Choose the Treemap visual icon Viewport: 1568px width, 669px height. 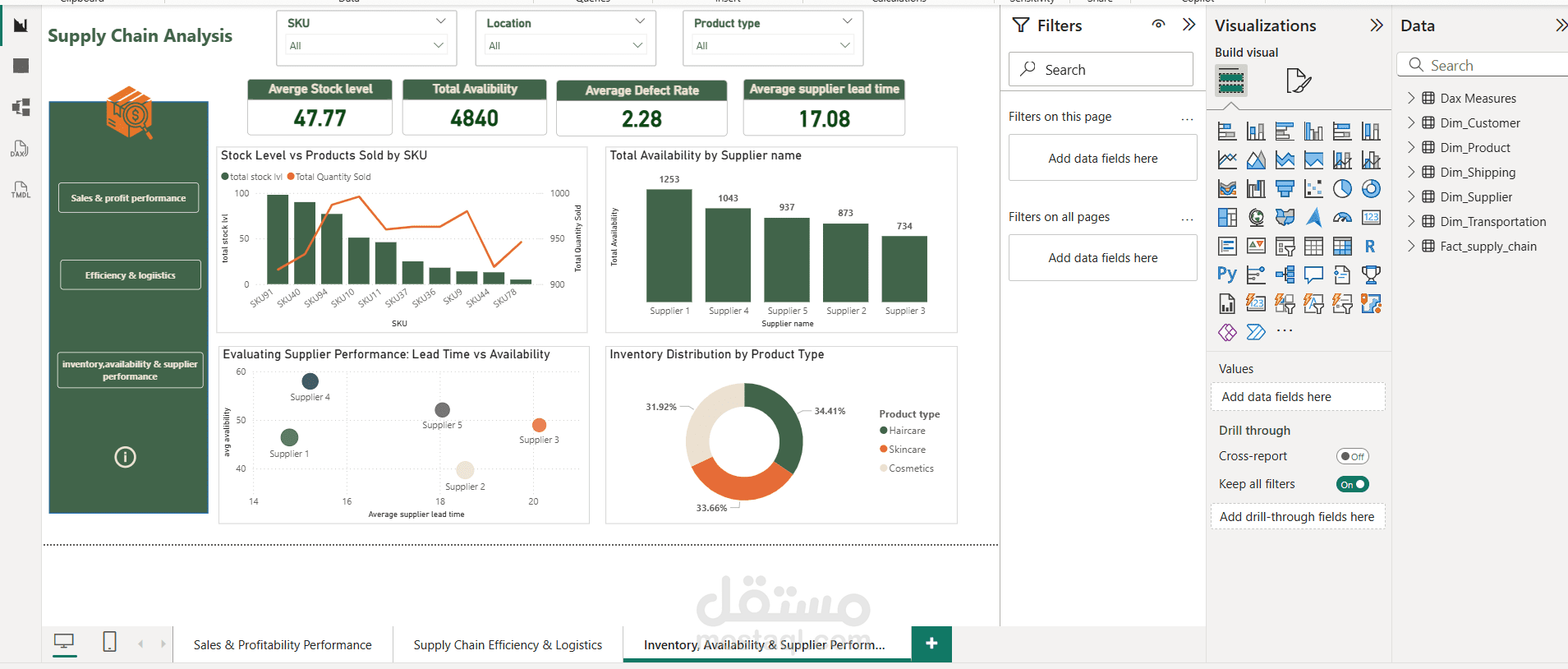click(x=1227, y=218)
